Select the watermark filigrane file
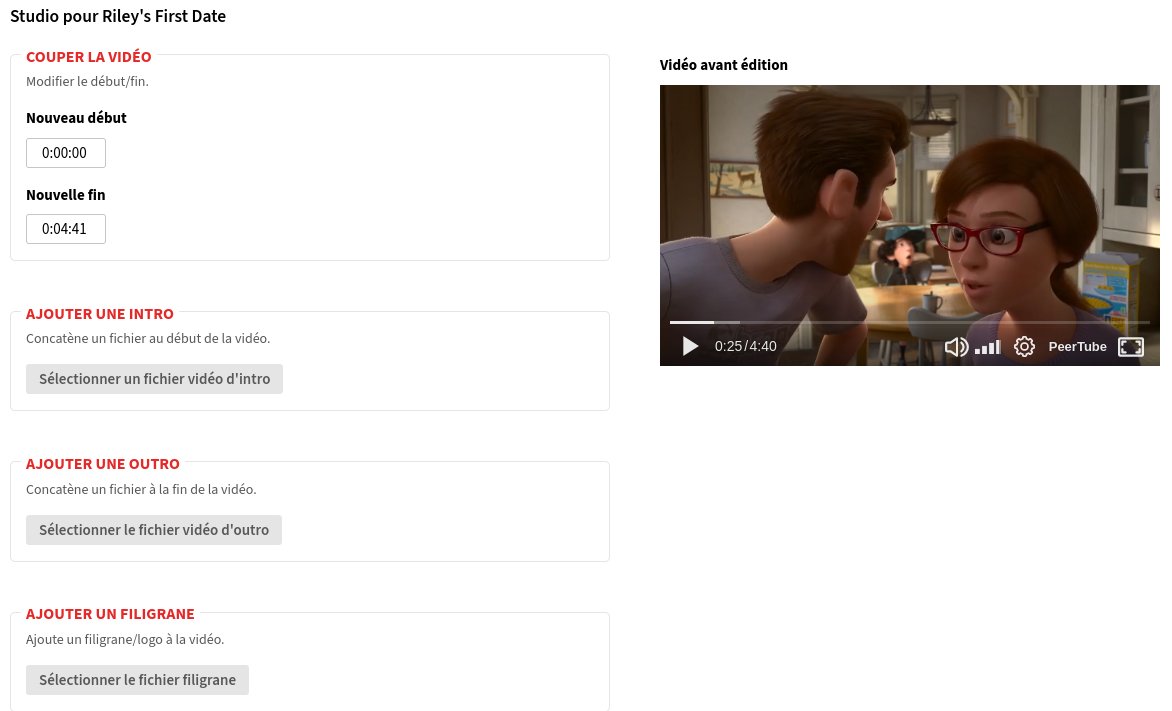The height and width of the screenshot is (711, 1172). (x=137, y=680)
